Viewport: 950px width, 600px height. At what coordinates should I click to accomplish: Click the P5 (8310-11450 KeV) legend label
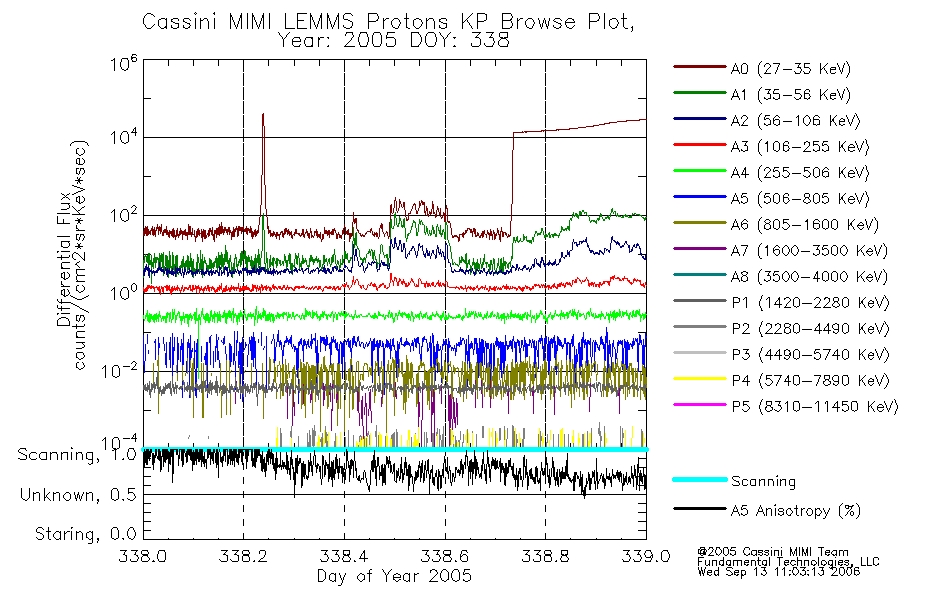[x=815, y=407]
